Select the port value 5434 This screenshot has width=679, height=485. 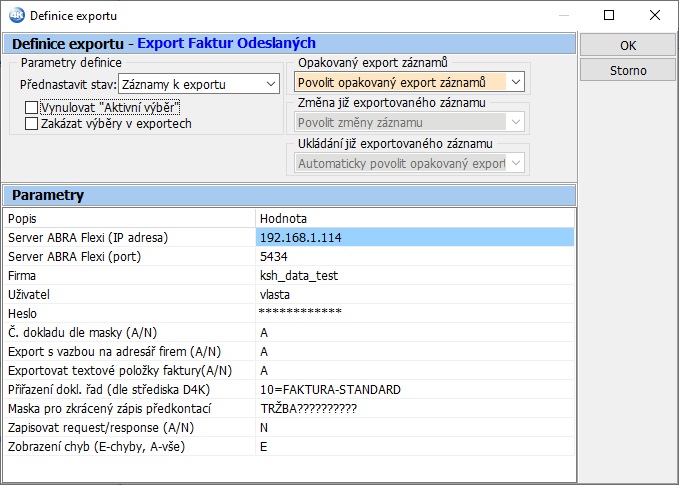(x=415, y=256)
